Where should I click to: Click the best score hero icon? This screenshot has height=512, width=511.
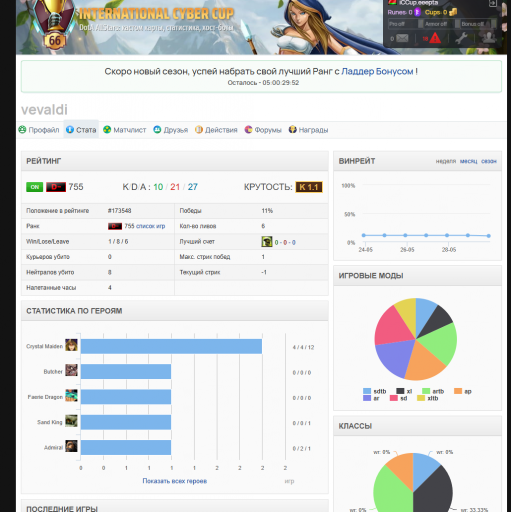267,241
